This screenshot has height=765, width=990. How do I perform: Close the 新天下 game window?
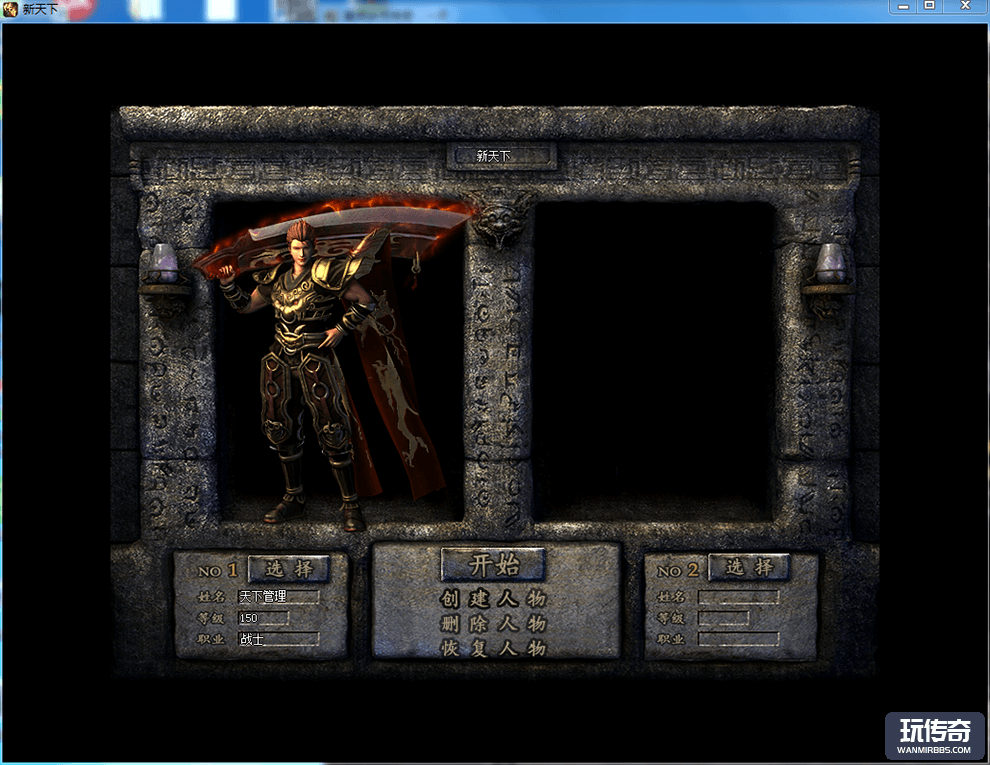965,6
